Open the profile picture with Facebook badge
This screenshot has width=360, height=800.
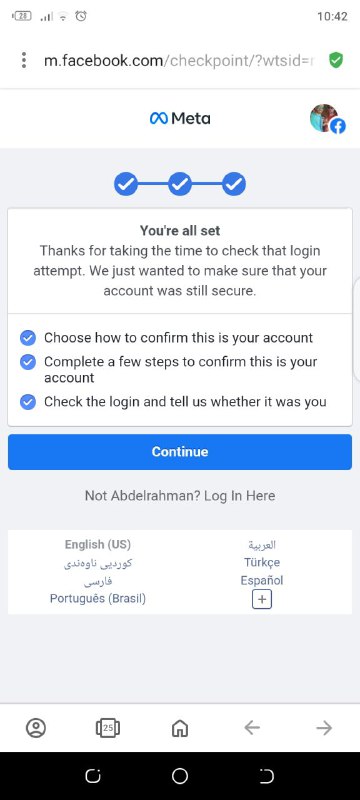[326, 119]
